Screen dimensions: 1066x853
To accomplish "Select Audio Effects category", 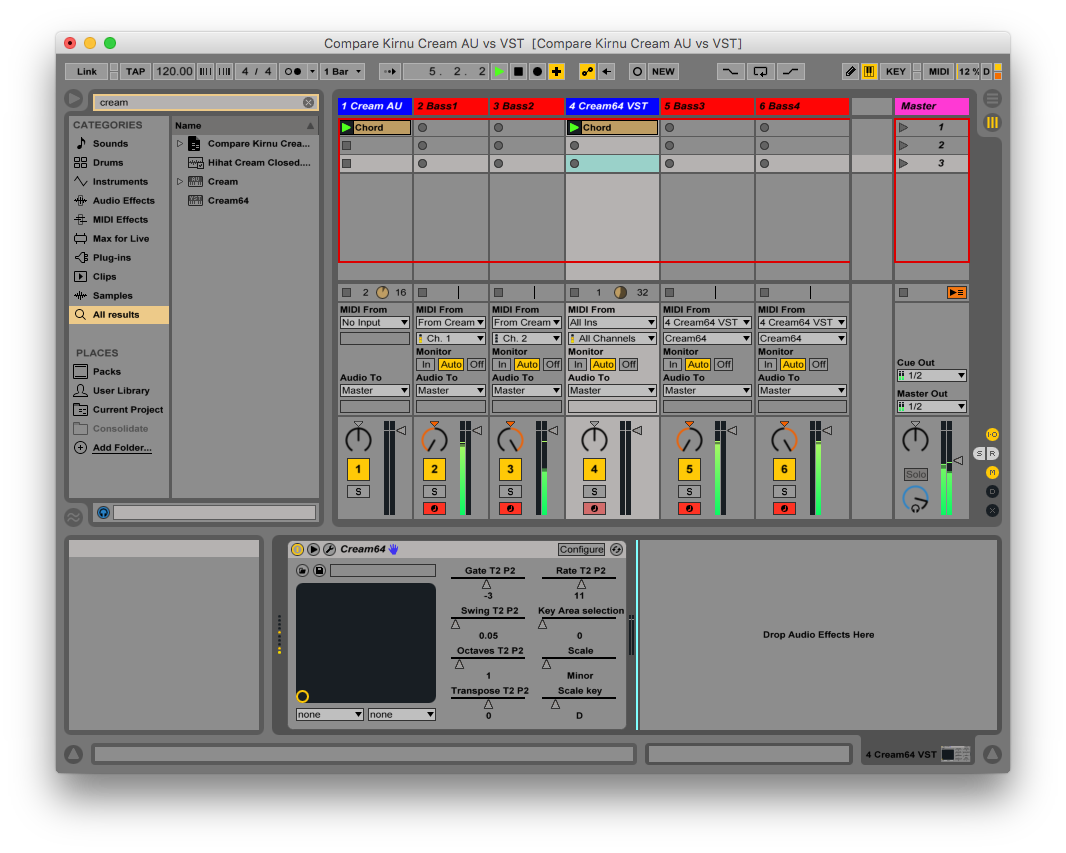I will 124,201.
